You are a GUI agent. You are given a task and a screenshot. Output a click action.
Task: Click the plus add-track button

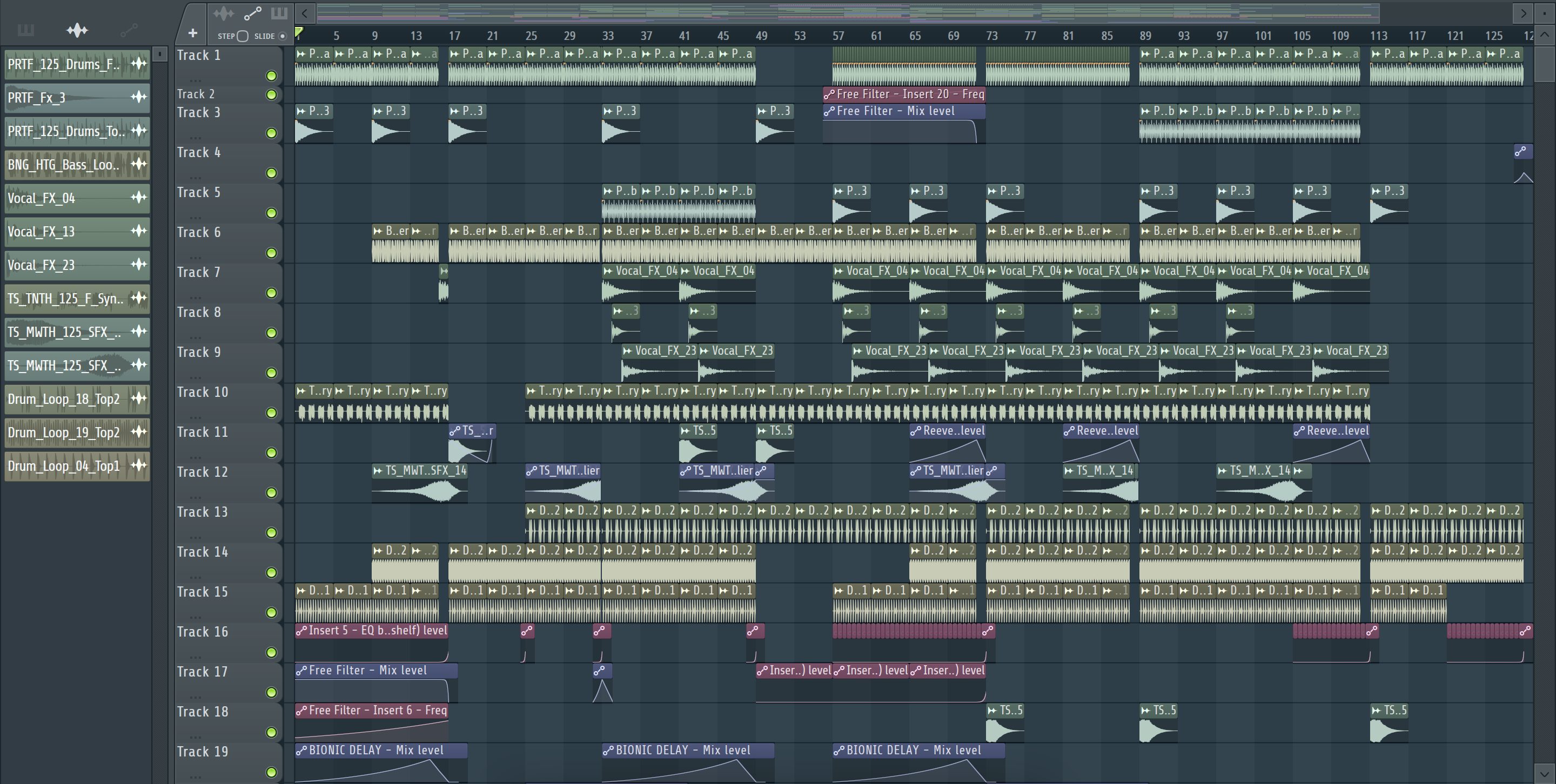[x=193, y=33]
